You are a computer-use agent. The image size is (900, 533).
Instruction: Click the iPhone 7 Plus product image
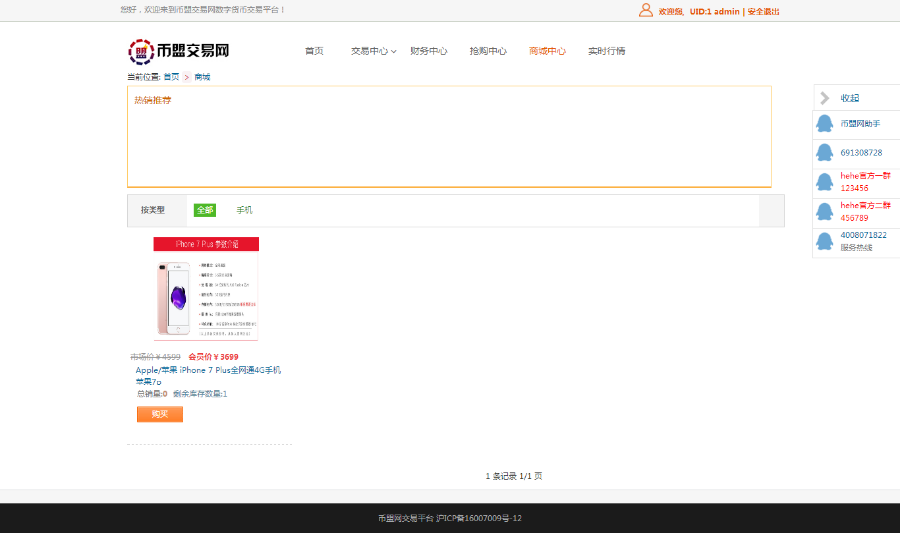206,290
